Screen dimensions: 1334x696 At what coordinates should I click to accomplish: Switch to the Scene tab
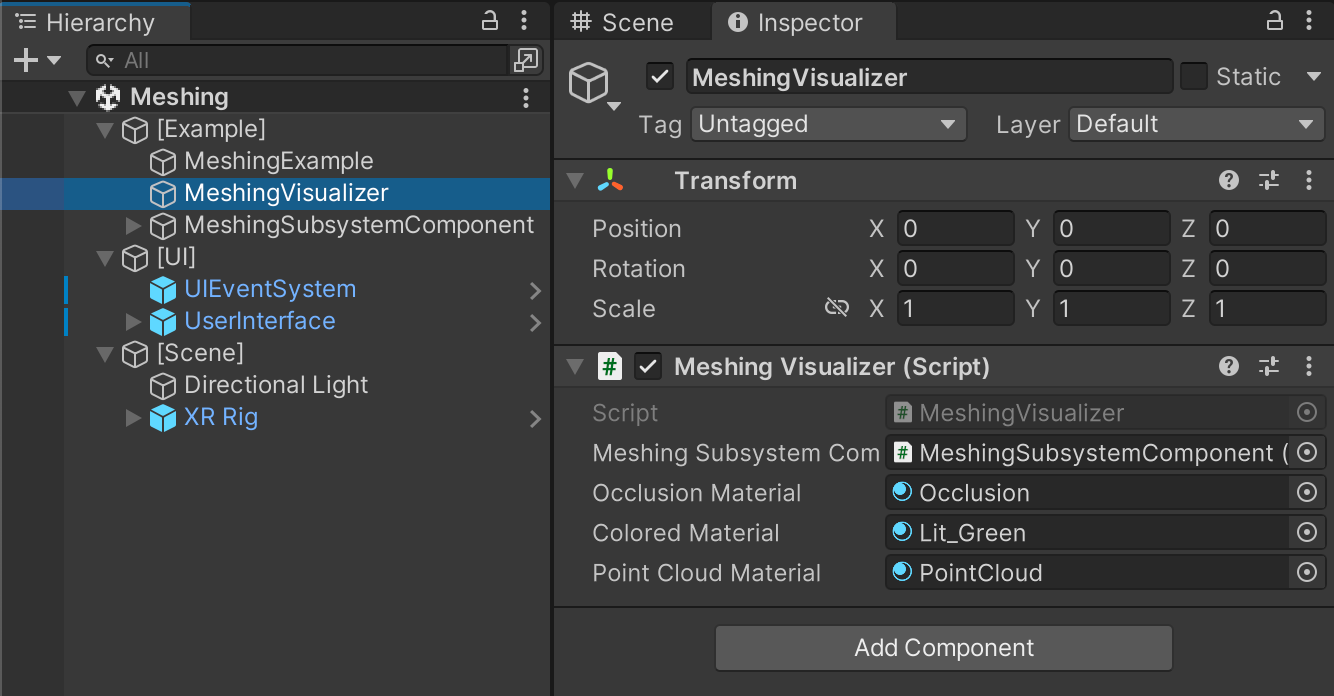pos(632,21)
